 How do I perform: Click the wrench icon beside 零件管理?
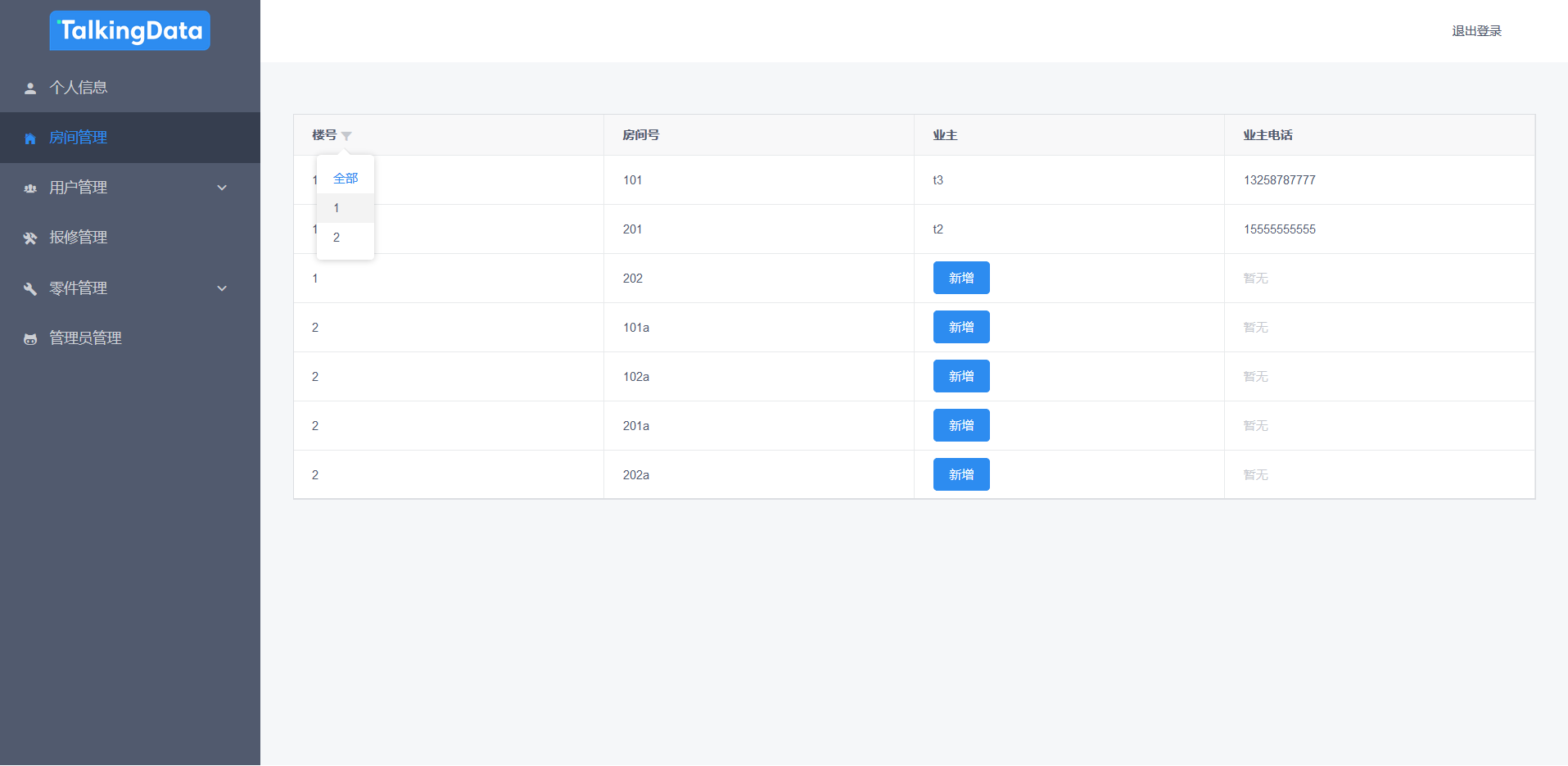click(30, 288)
